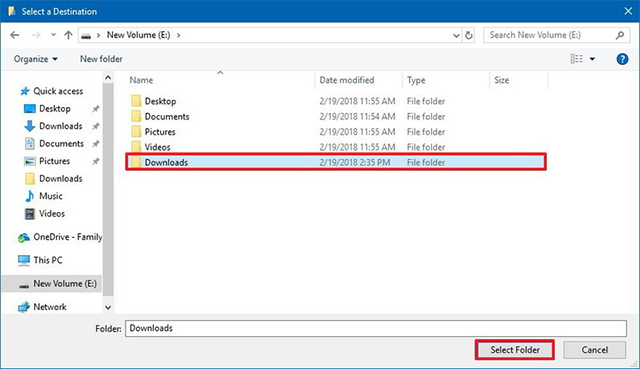Open the view options dropdown arrow
The height and width of the screenshot is (369, 640).
pos(592,60)
